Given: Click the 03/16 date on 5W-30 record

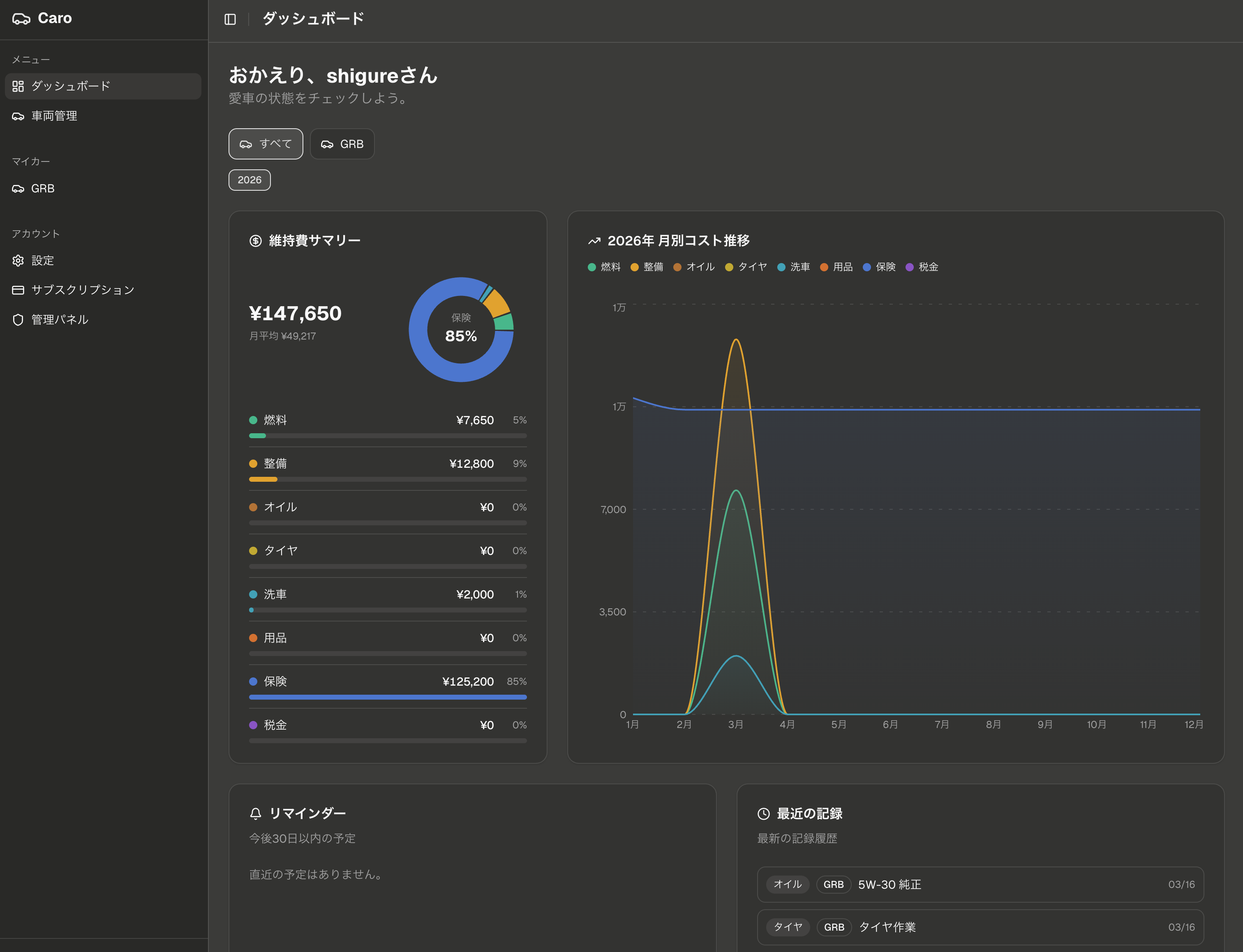Looking at the screenshot, I should pyautogui.click(x=1181, y=885).
